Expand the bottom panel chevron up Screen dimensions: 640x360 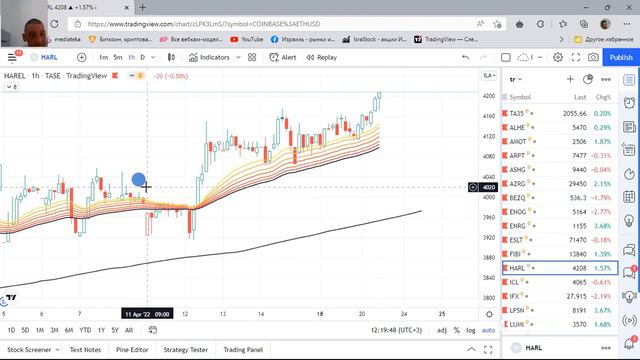[x=471, y=349]
